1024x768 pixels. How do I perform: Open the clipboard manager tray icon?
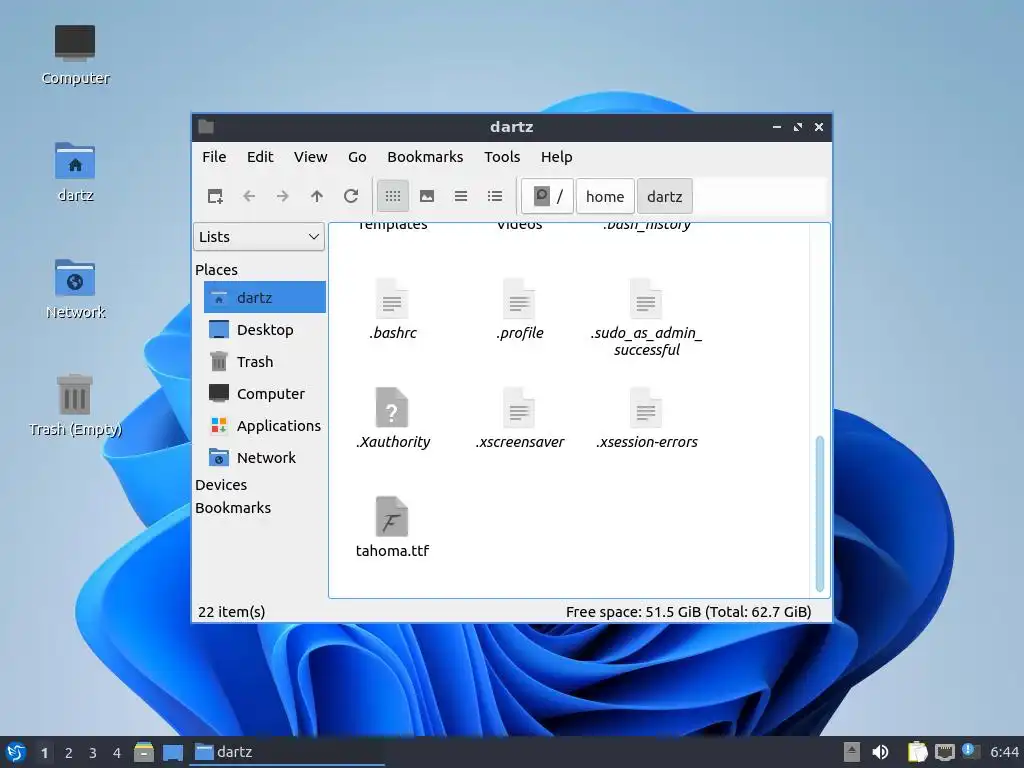917,752
